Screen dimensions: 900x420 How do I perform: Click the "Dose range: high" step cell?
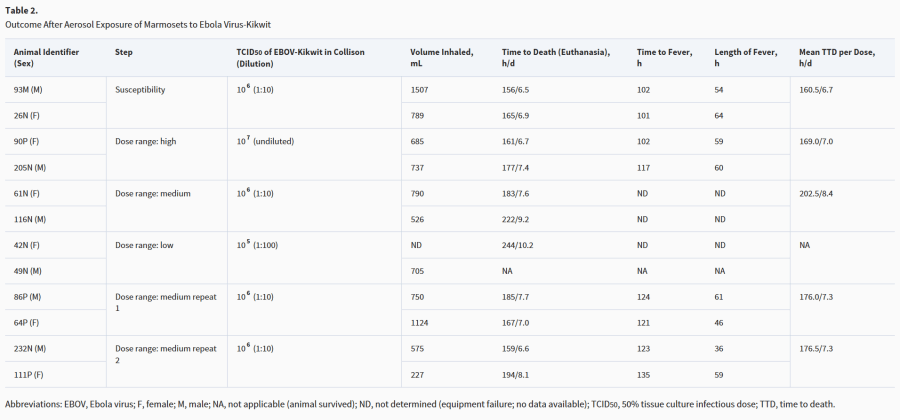(146, 141)
